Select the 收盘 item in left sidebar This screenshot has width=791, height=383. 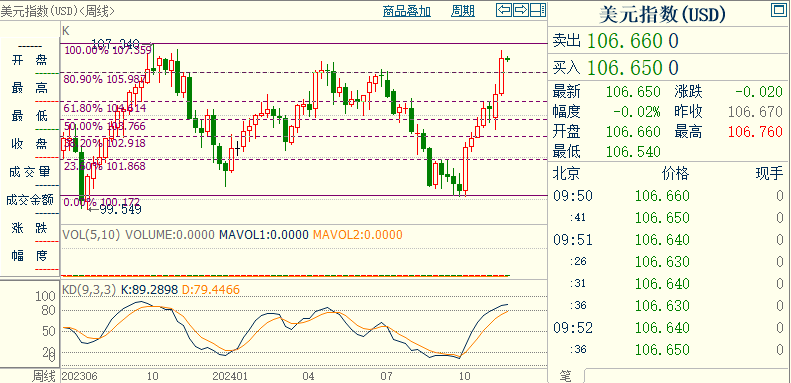coord(29,144)
